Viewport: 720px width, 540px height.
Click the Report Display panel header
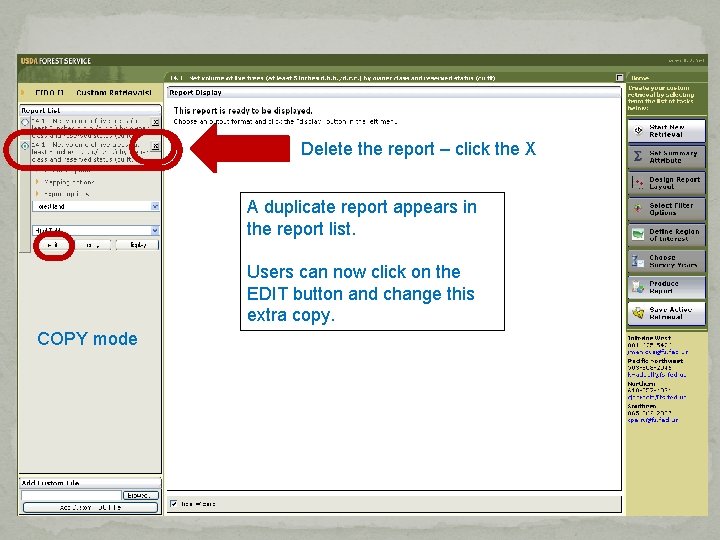click(x=393, y=92)
